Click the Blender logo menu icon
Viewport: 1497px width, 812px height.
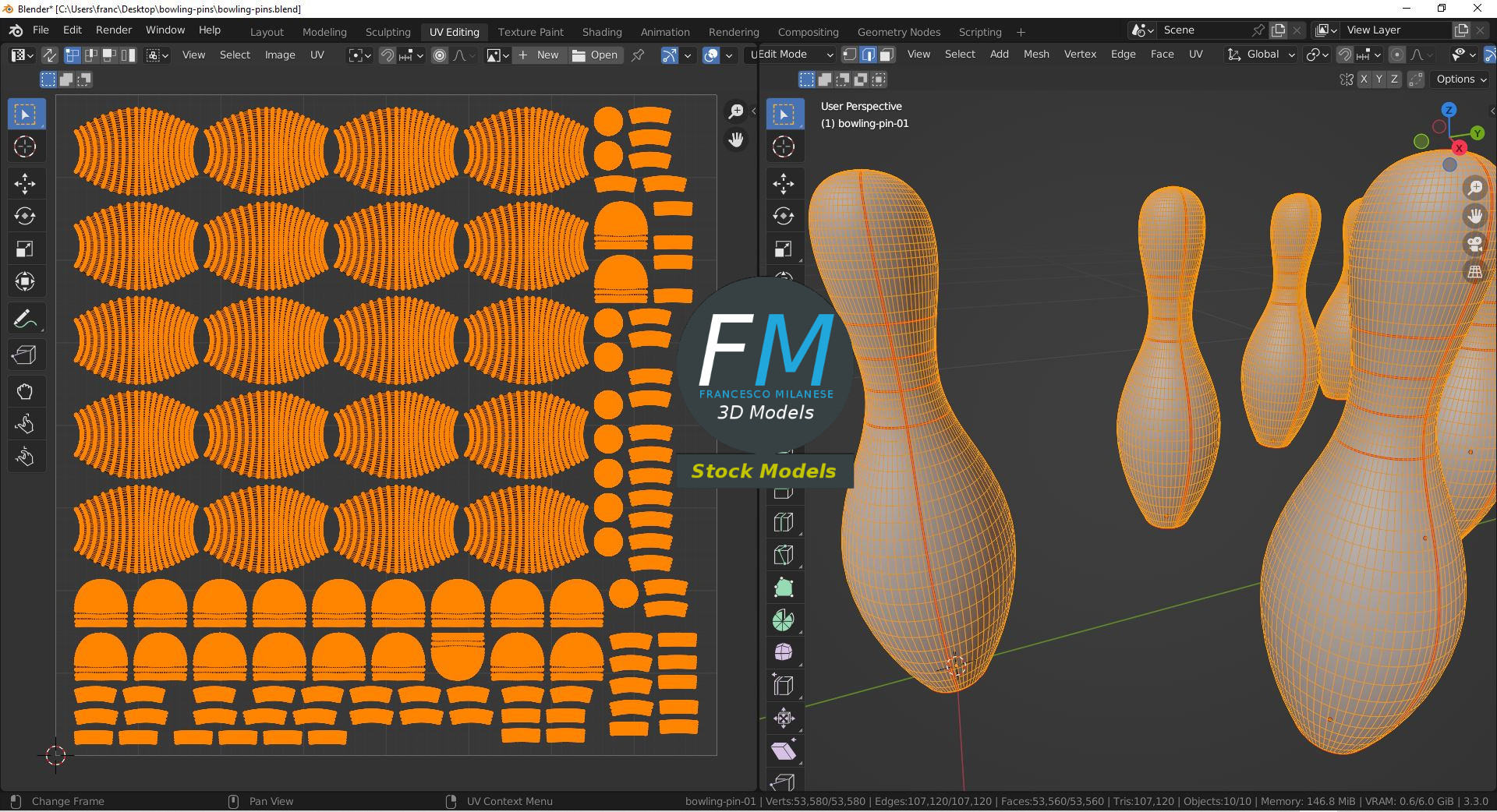click(x=16, y=30)
